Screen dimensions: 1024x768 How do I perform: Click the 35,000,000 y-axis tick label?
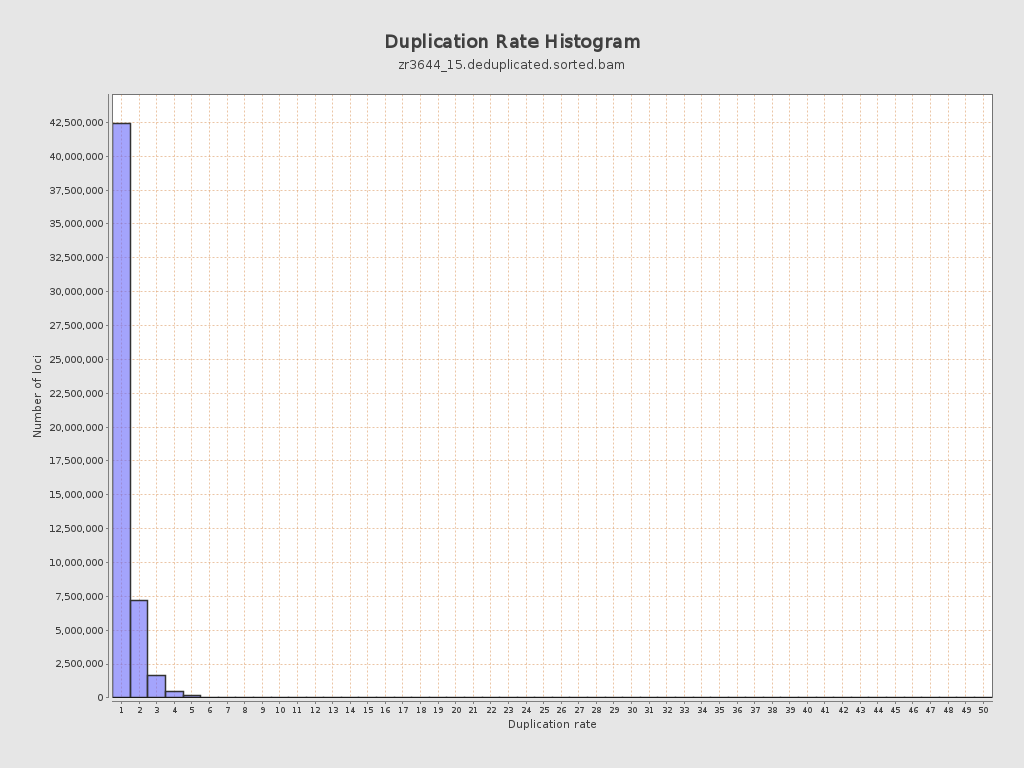tap(76, 223)
